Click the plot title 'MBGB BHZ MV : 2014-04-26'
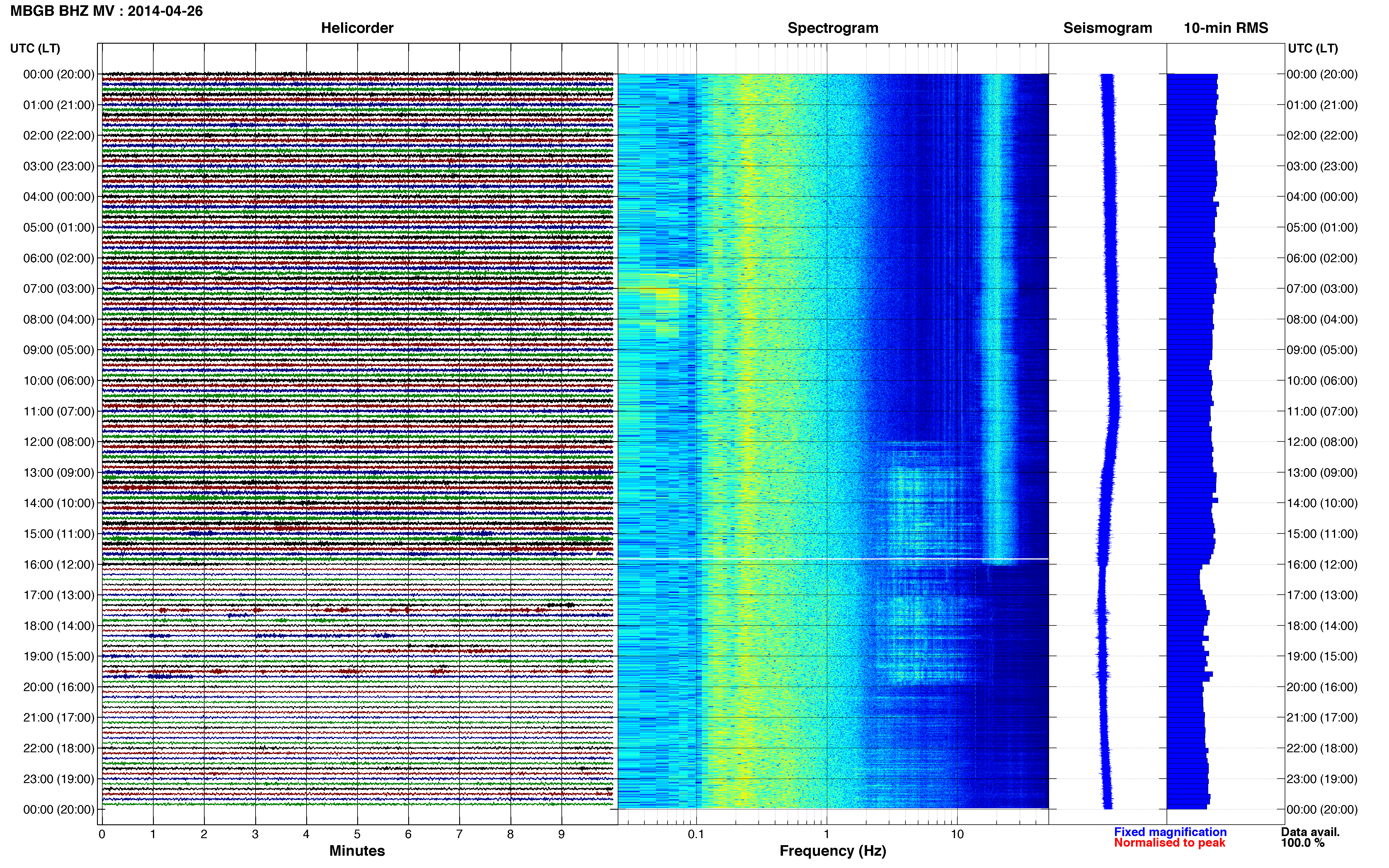 pos(106,11)
